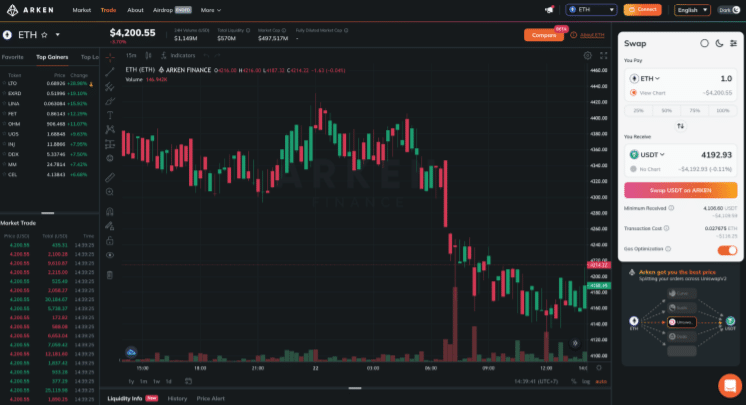Select the long position forecasting tool
Image resolution: width=746 pixels, height=405 pixels.
click(x=110, y=144)
